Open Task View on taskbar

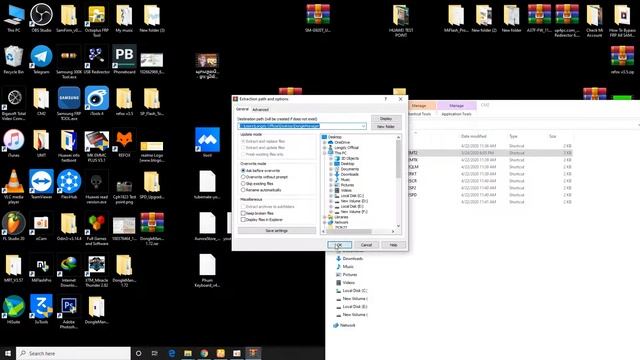[x=155, y=353]
